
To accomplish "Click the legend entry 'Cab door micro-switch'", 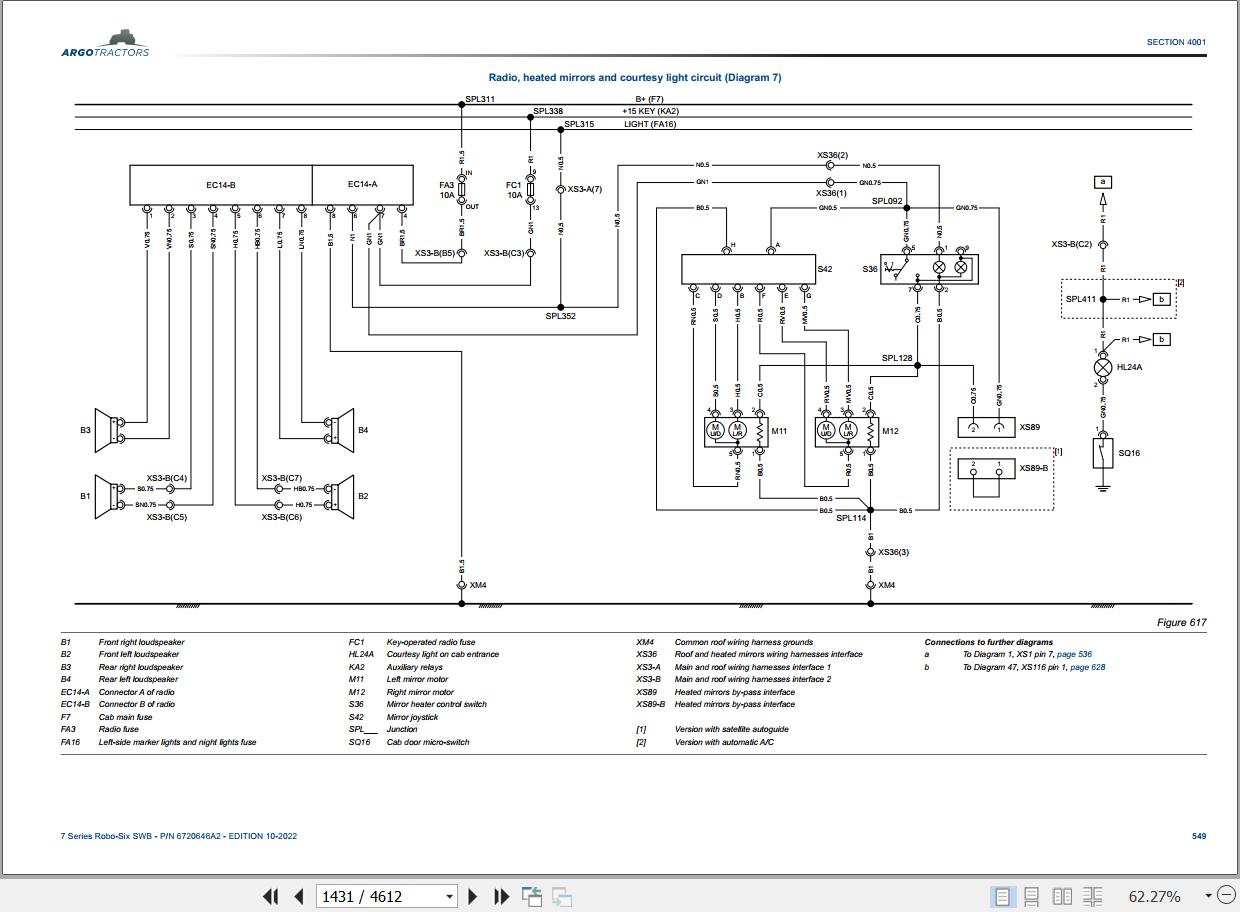I will point(427,742).
